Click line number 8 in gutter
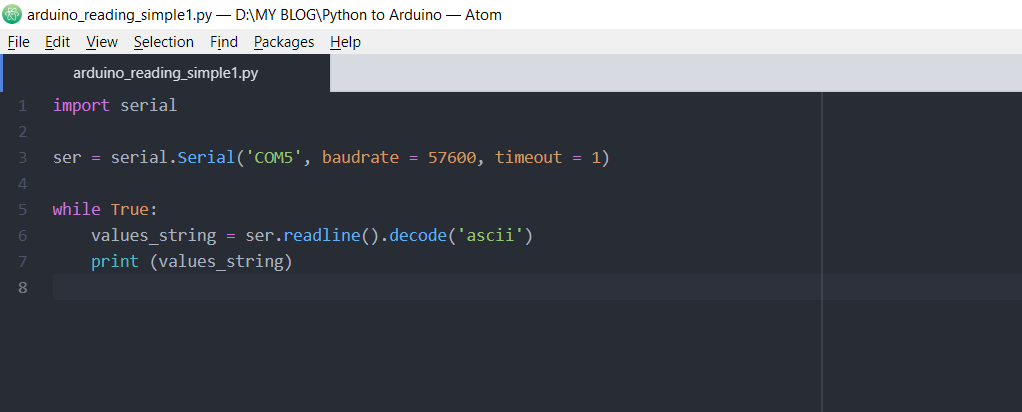This screenshot has height=412, width=1022. click(23, 287)
